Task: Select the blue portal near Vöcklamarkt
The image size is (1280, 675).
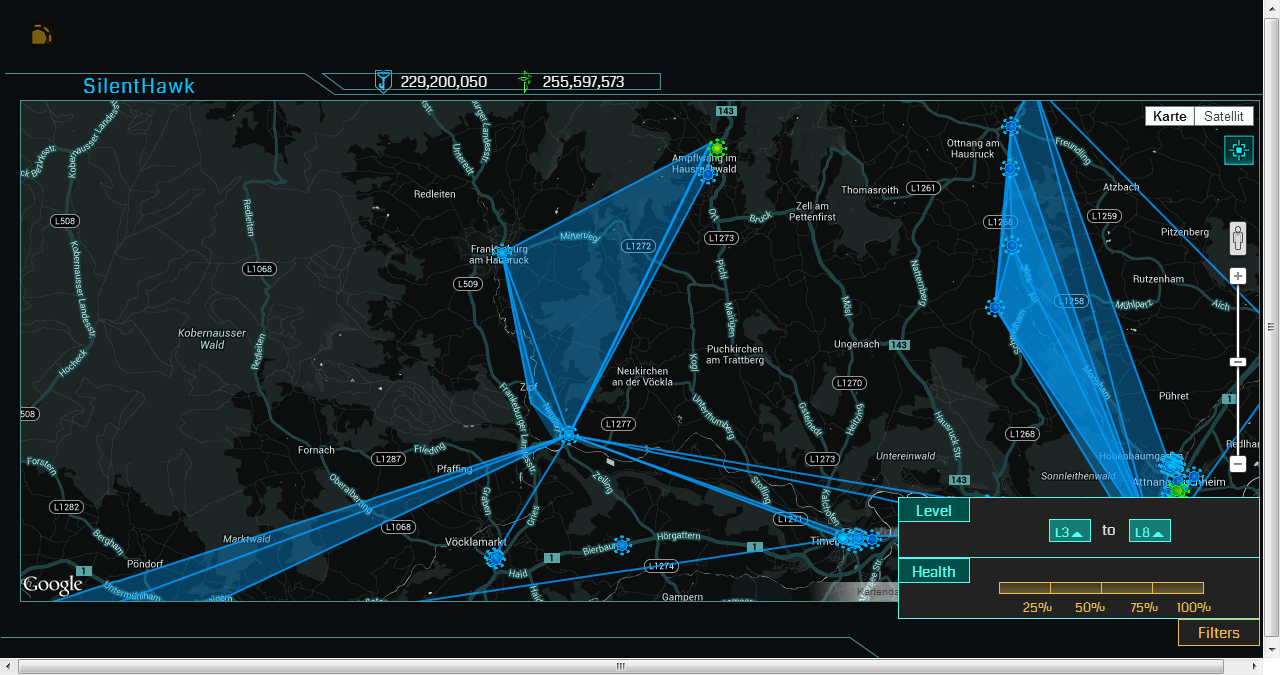Action: 494,558
